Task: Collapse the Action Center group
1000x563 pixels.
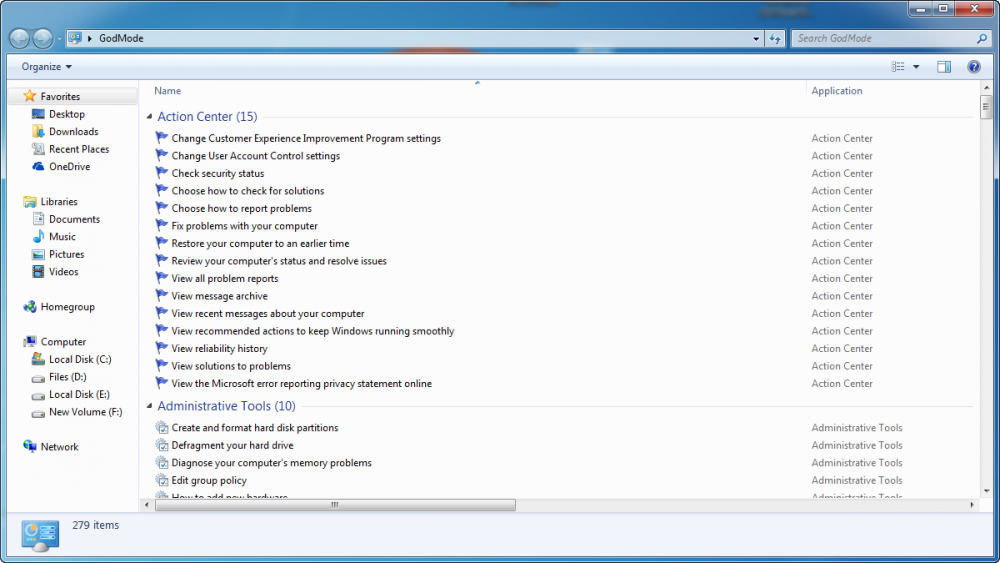Action: (150, 117)
